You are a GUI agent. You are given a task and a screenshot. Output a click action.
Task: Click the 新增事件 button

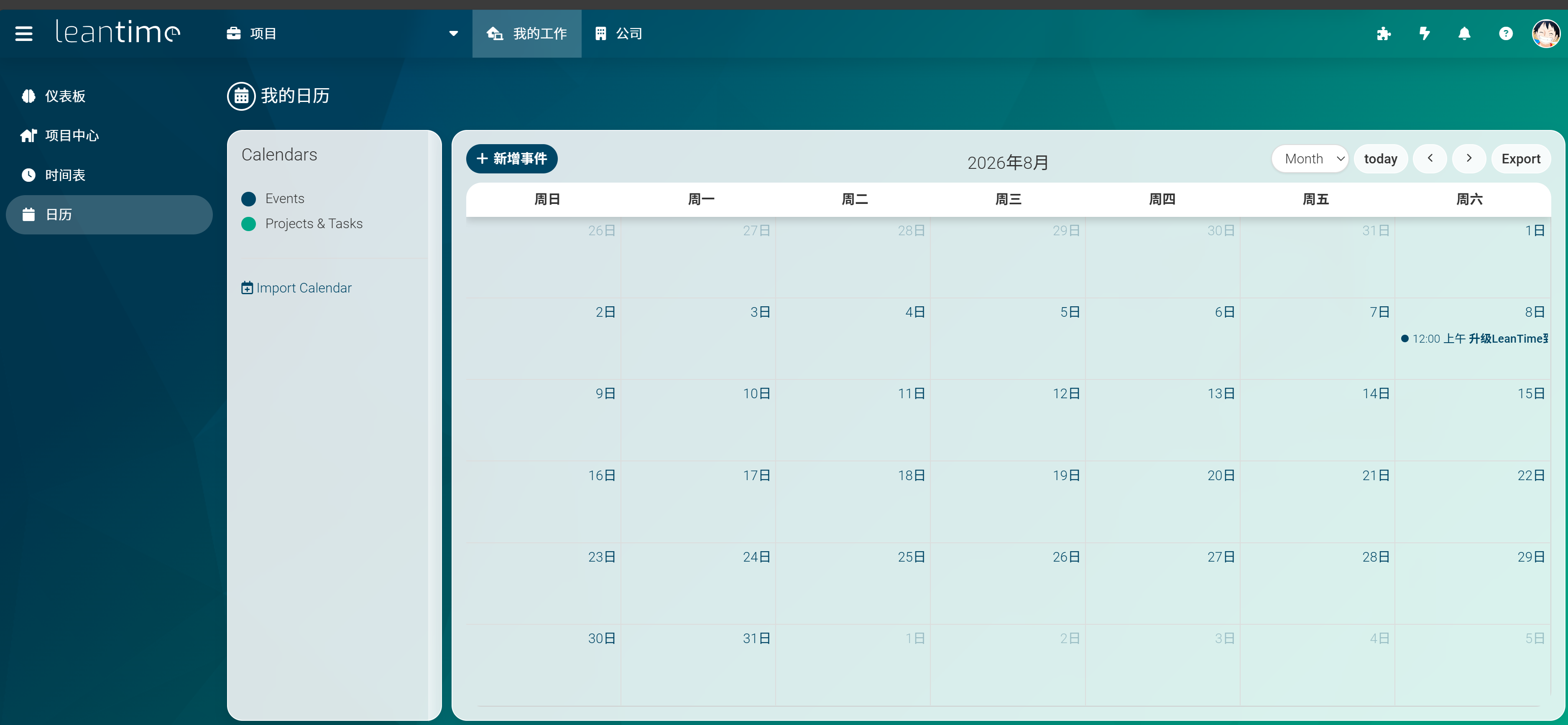click(x=511, y=159)
